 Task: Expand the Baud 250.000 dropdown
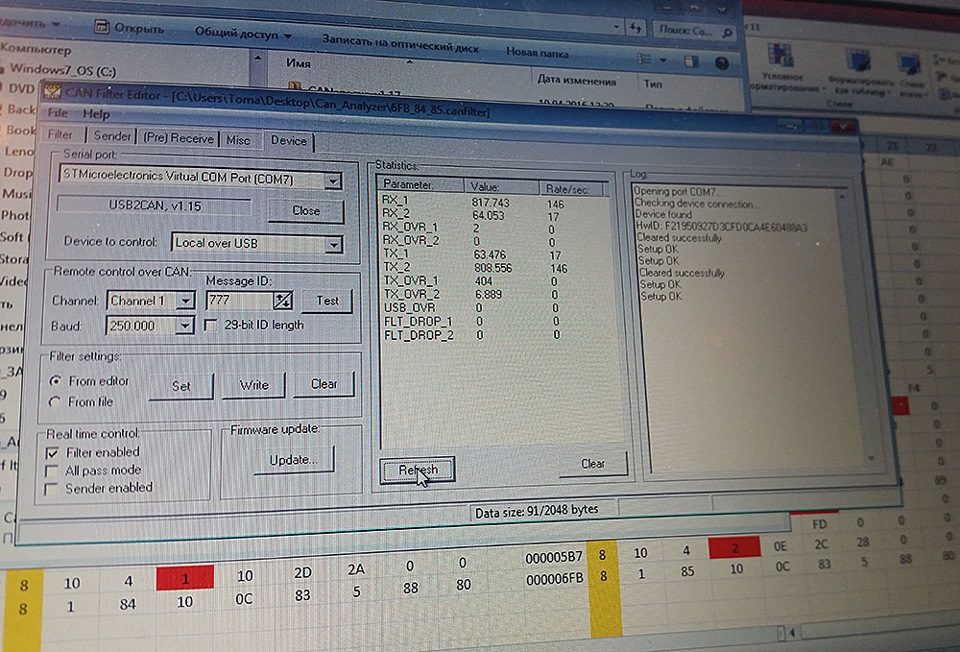(x=184, y=326)
